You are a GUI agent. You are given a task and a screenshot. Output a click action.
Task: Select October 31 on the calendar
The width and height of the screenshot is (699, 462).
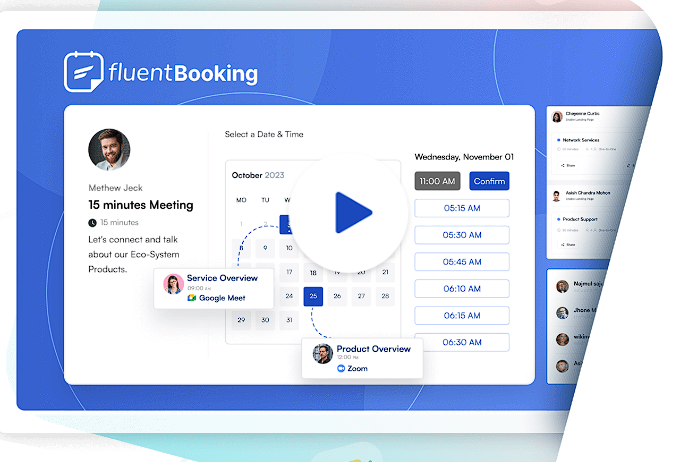click(x=289, y=321)
